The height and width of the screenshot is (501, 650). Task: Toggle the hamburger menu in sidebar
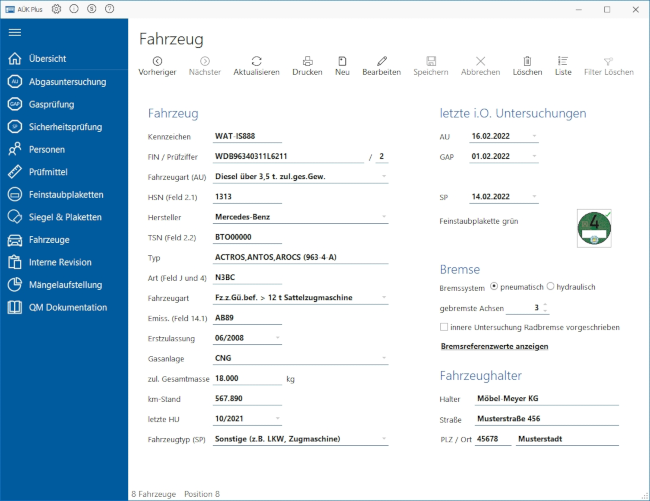[x=15, y=32]
